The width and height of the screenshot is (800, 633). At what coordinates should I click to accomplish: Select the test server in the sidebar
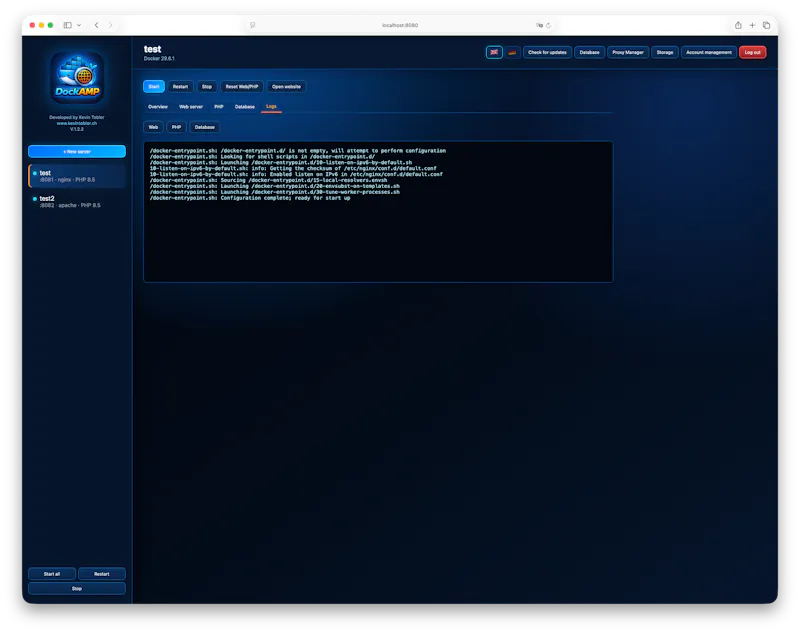(77, 176)
